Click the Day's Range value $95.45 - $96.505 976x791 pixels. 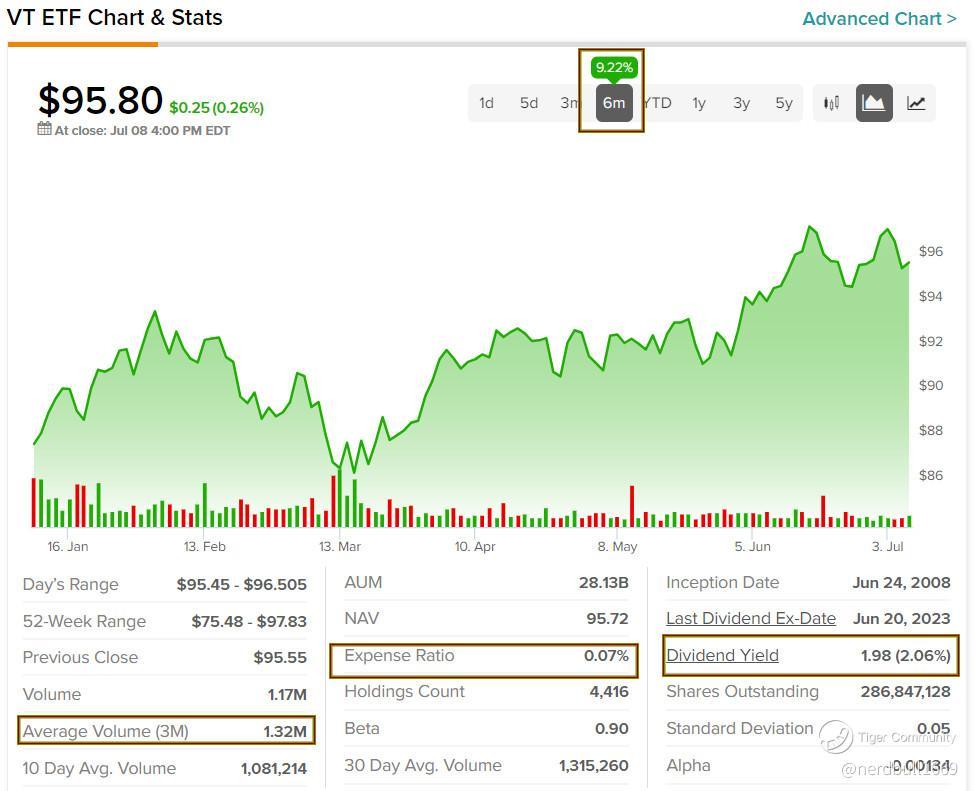tap(242, 584)
